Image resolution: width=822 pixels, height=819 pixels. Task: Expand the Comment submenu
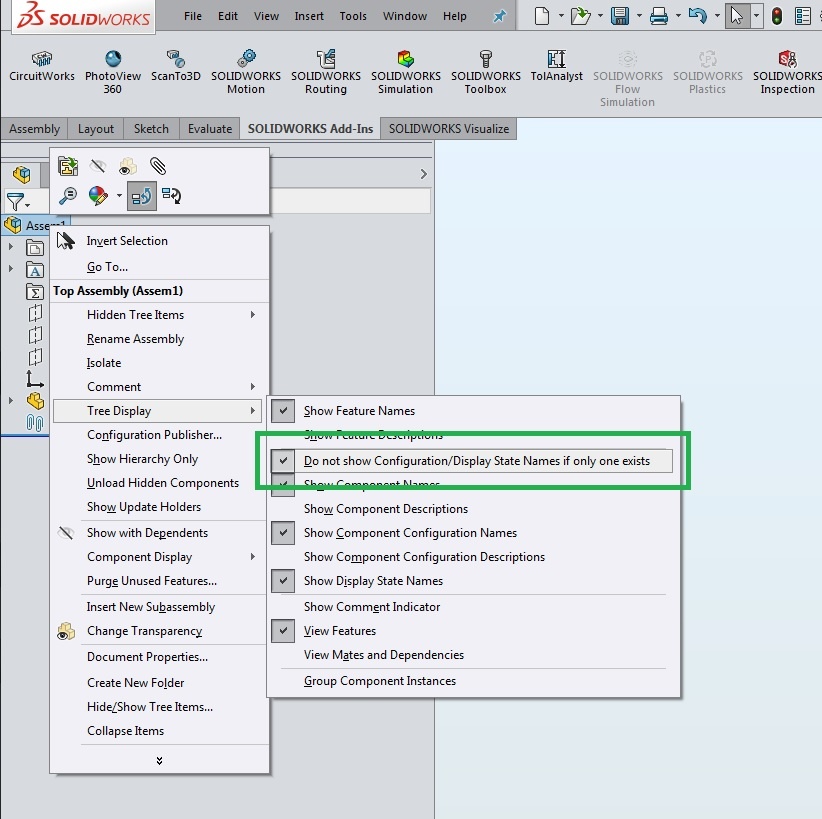click(158, 387)
